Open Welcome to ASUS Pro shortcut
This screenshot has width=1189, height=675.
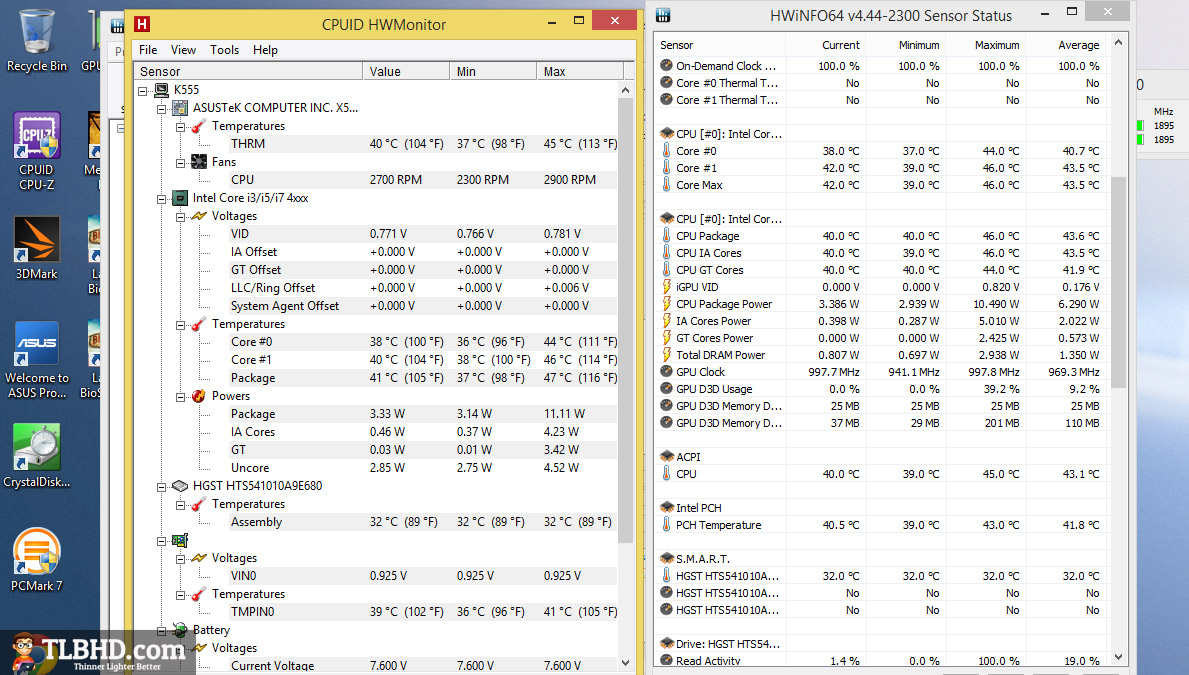click(x=36, y=359)
